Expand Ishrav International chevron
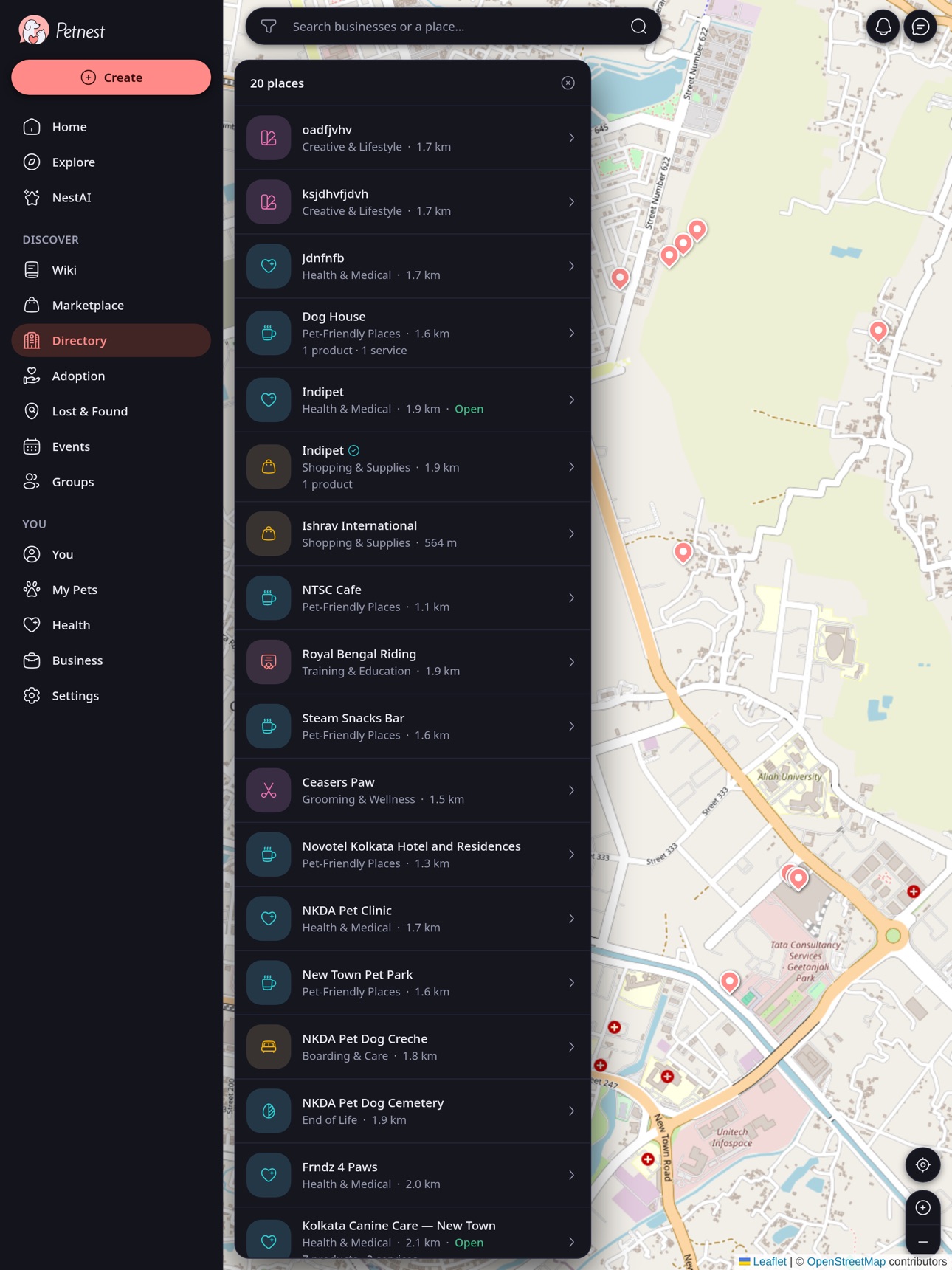952x1270 pixels. pos(571,534)
